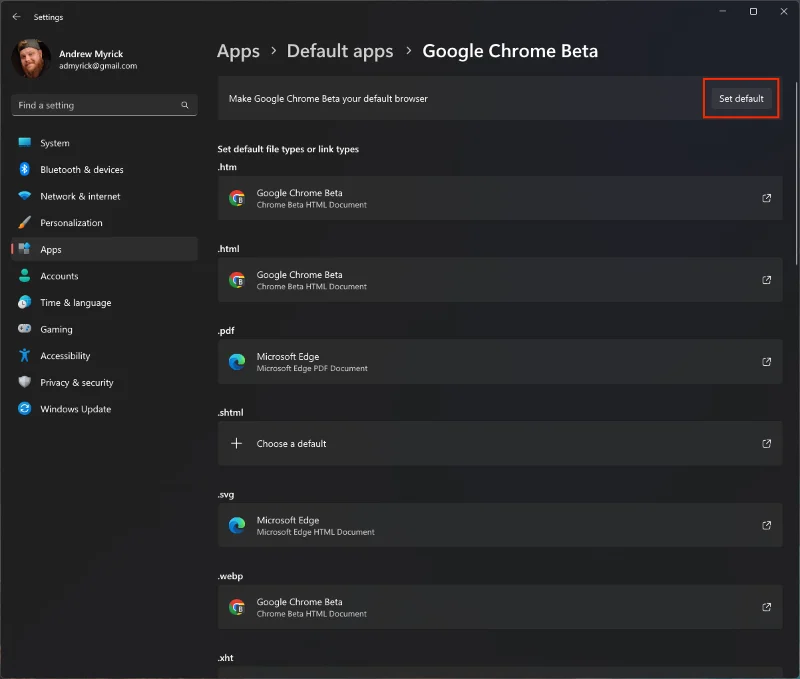Change the .svg Microsoft Edge default

pos(500,525)
